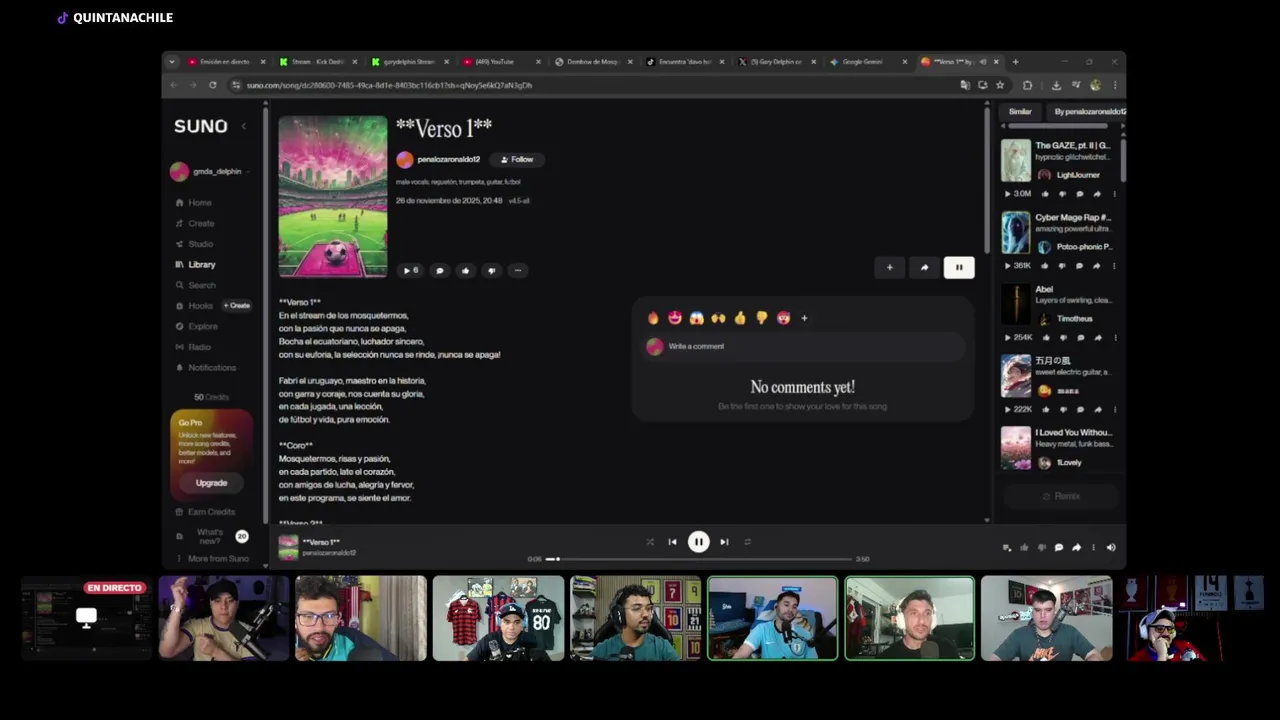Open Explore in the sidebar
This screenshot has height=720, width=1280.
196,326
